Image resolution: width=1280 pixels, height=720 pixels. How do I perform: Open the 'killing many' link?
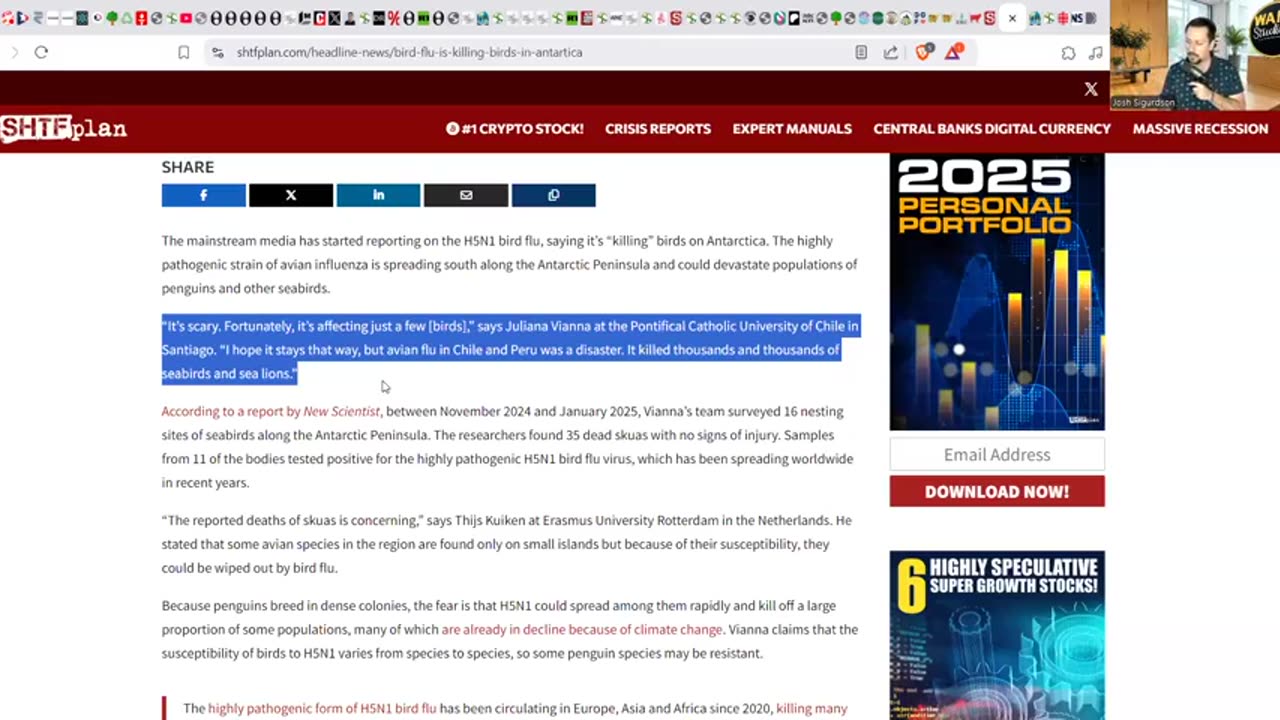812,708
